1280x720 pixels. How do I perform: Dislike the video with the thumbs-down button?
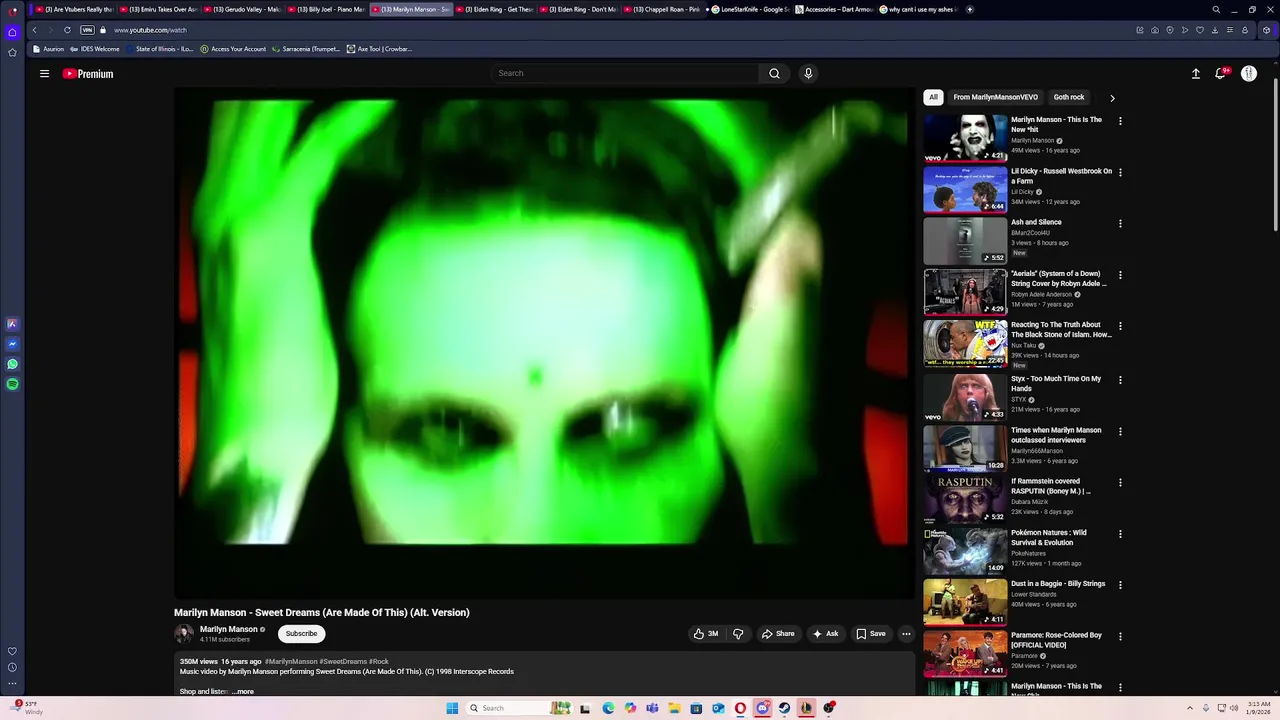[738, 633]
